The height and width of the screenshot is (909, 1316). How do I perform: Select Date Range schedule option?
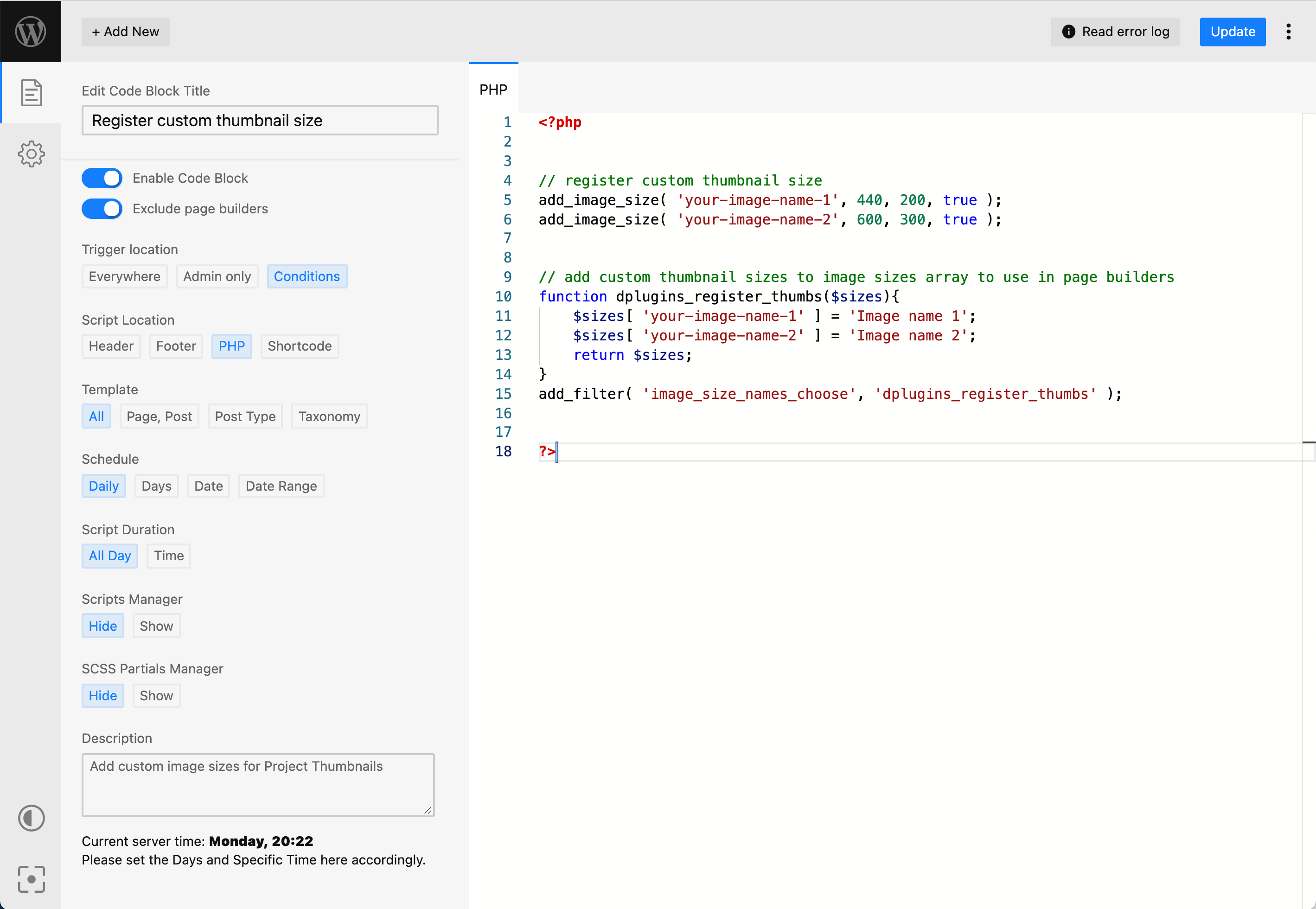pos(281,486)
